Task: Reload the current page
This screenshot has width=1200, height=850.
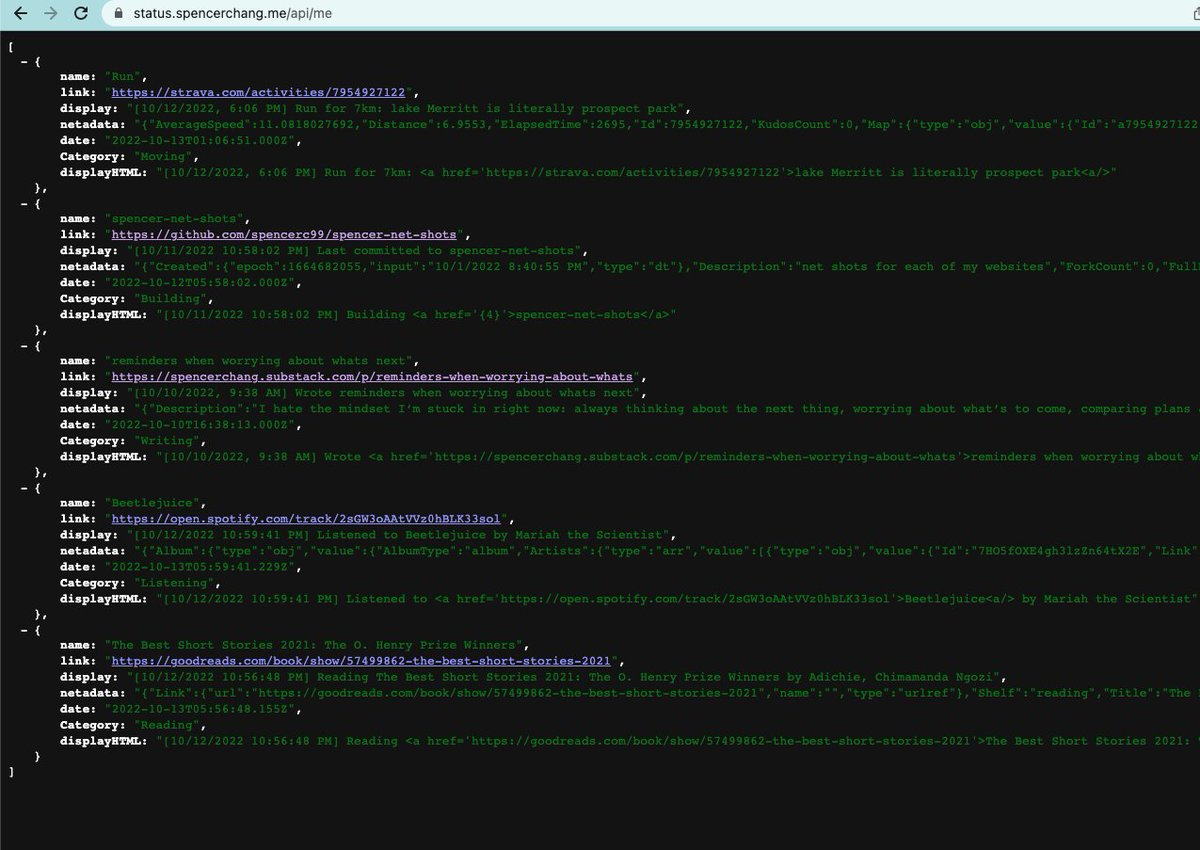Action: click(x=81, y=14)
